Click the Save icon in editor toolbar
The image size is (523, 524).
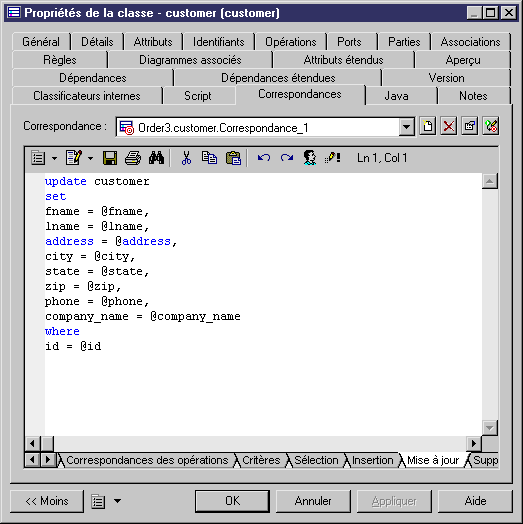tap(110, 158)
